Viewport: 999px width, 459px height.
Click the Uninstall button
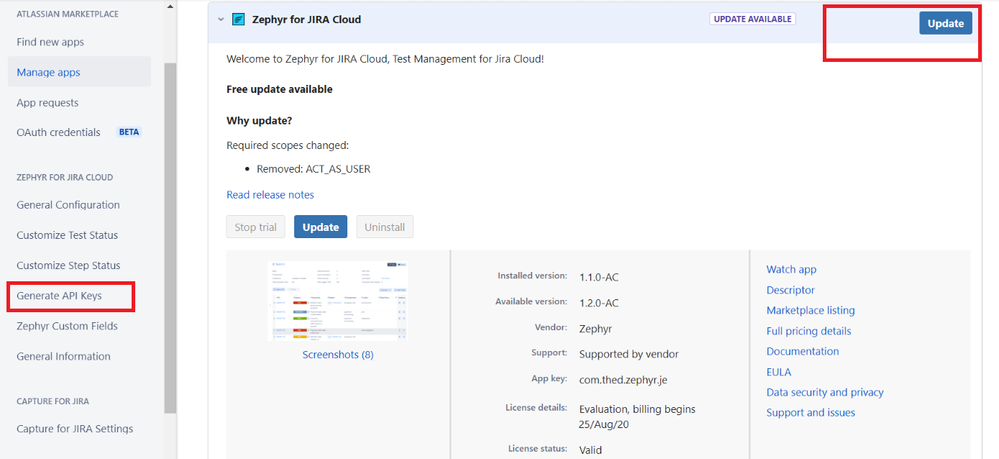pyautogui.click(x=385, y=227)
